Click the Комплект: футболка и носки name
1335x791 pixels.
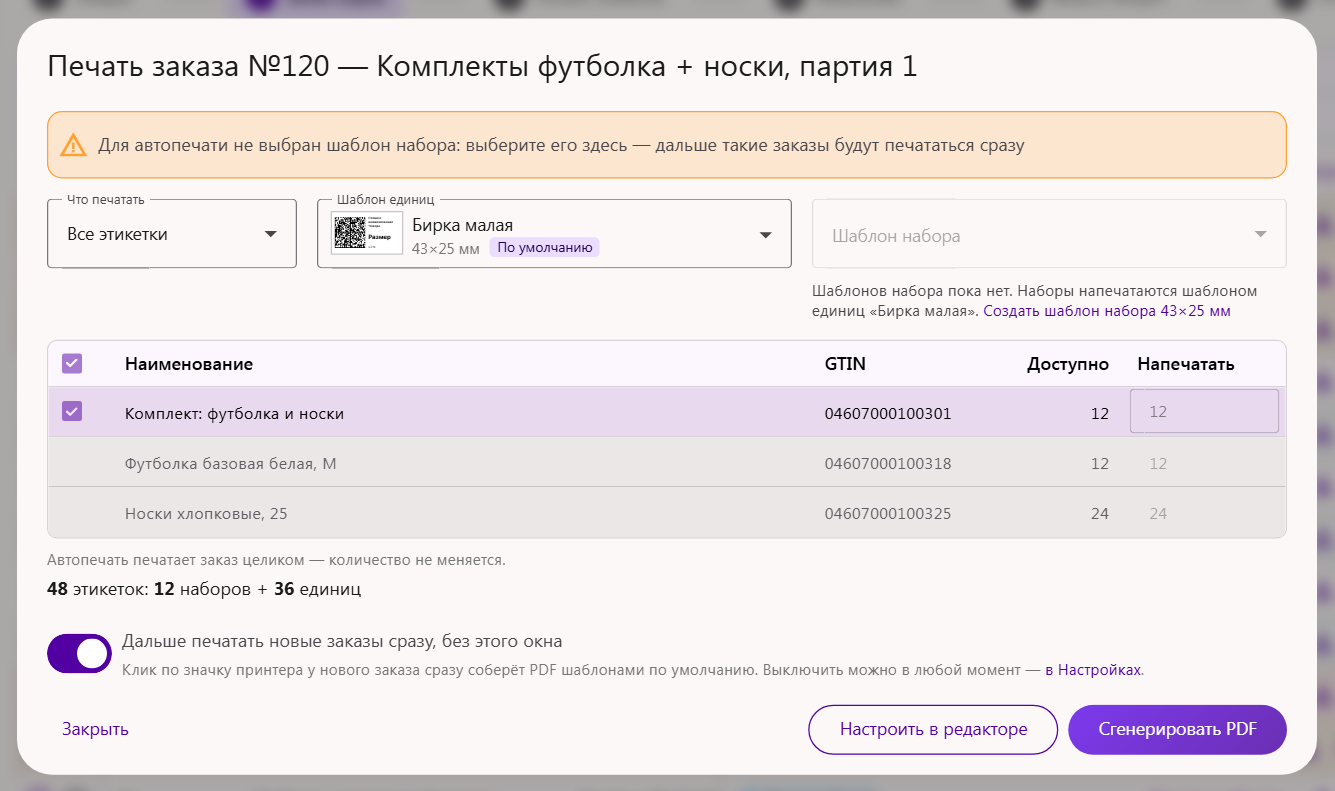pyautogui.click(x=234, y=413)
